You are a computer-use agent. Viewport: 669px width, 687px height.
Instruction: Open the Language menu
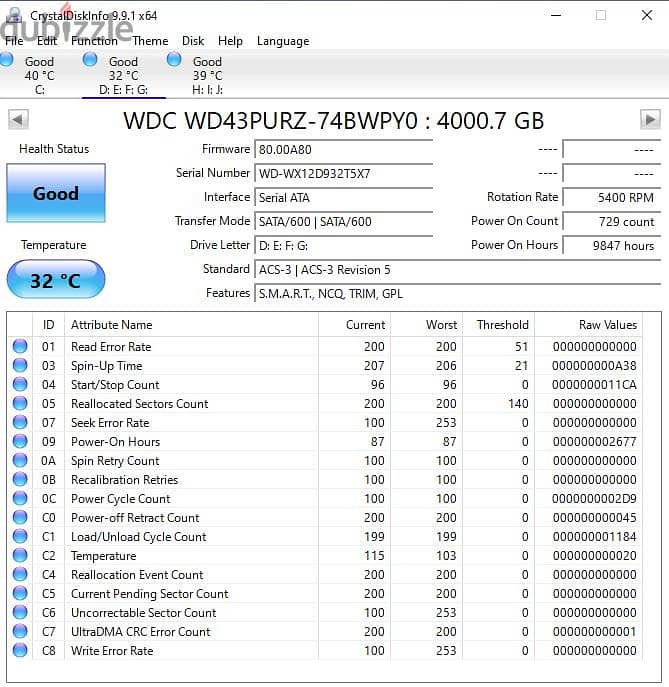tap(283, 41)
